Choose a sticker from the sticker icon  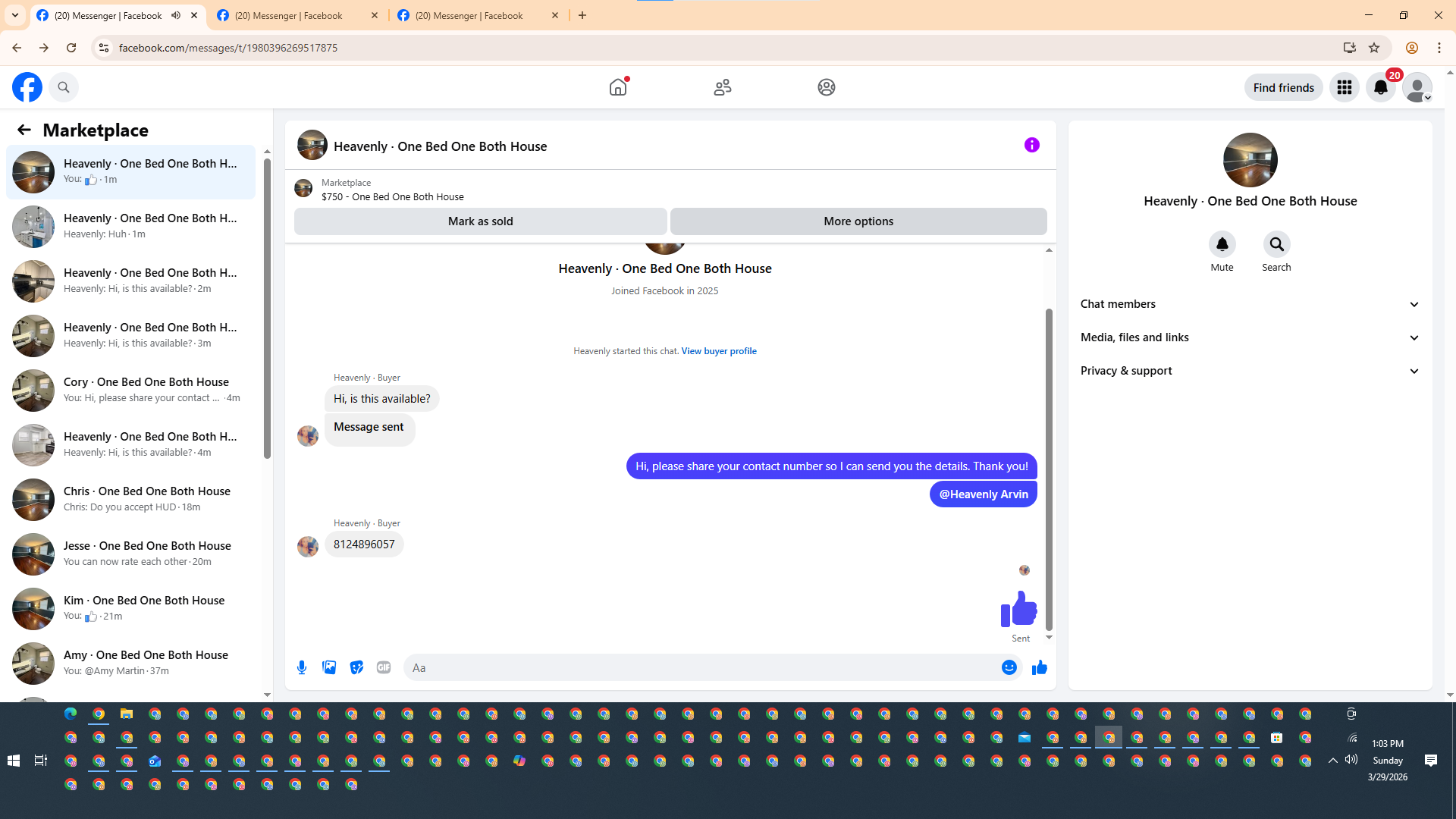(356, 667)
